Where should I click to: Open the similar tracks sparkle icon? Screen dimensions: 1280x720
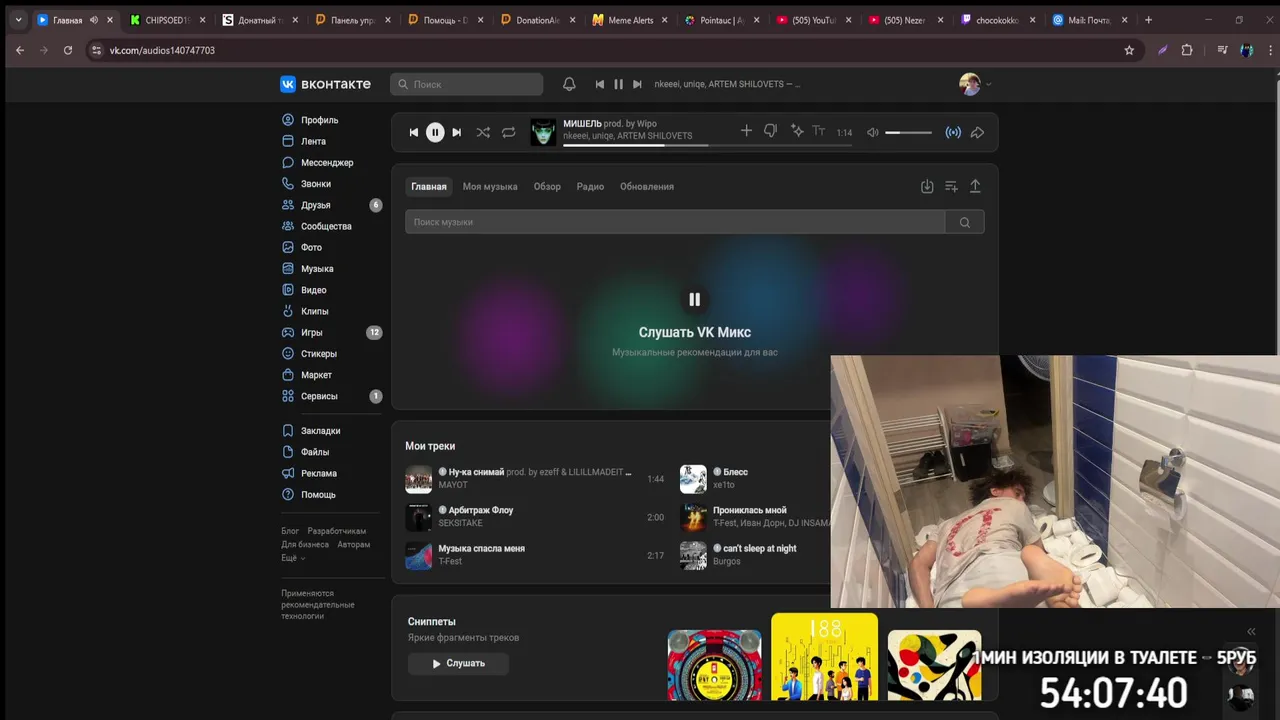pos(797,131)
